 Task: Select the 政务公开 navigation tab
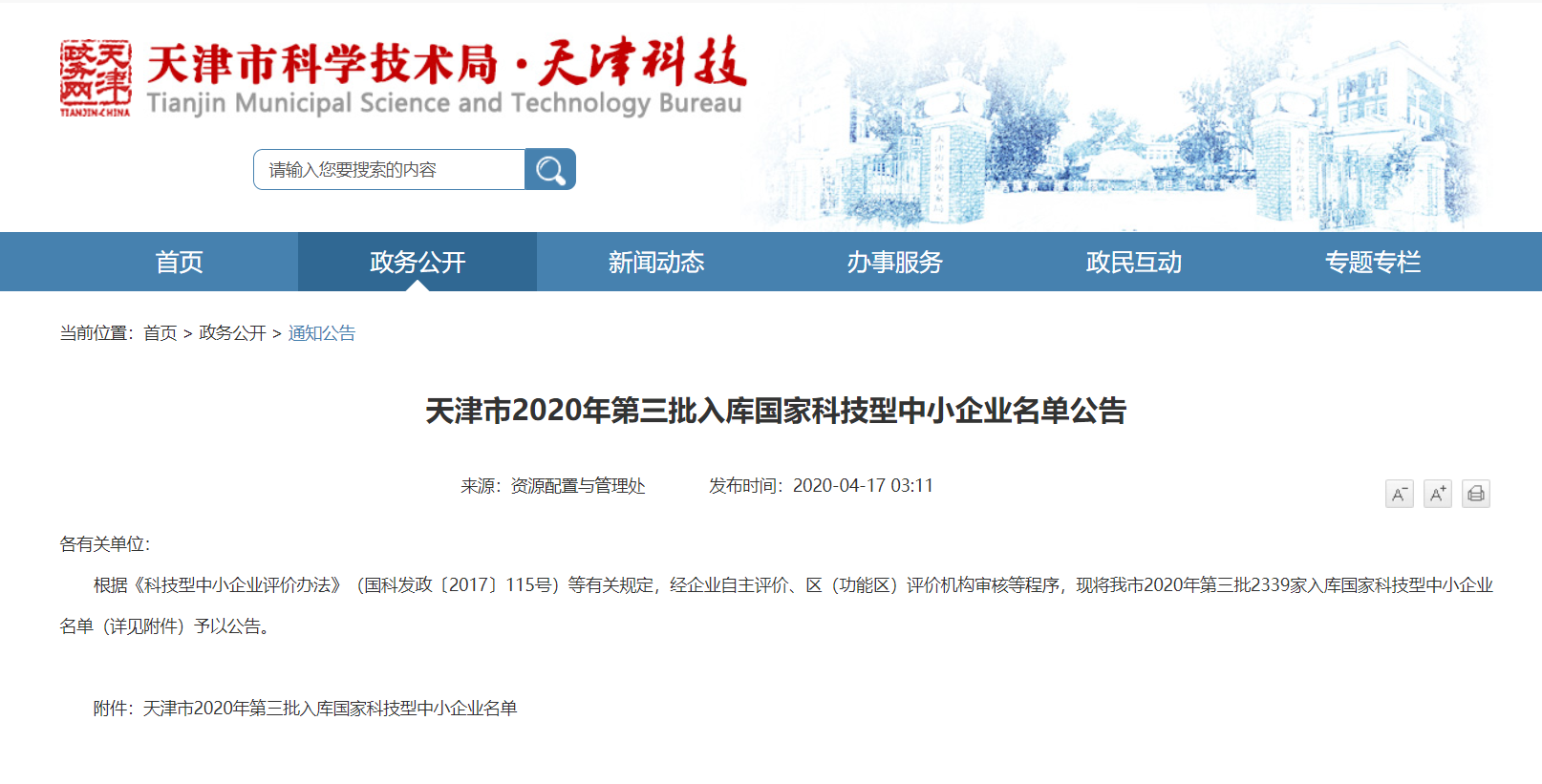click(418, 262)
